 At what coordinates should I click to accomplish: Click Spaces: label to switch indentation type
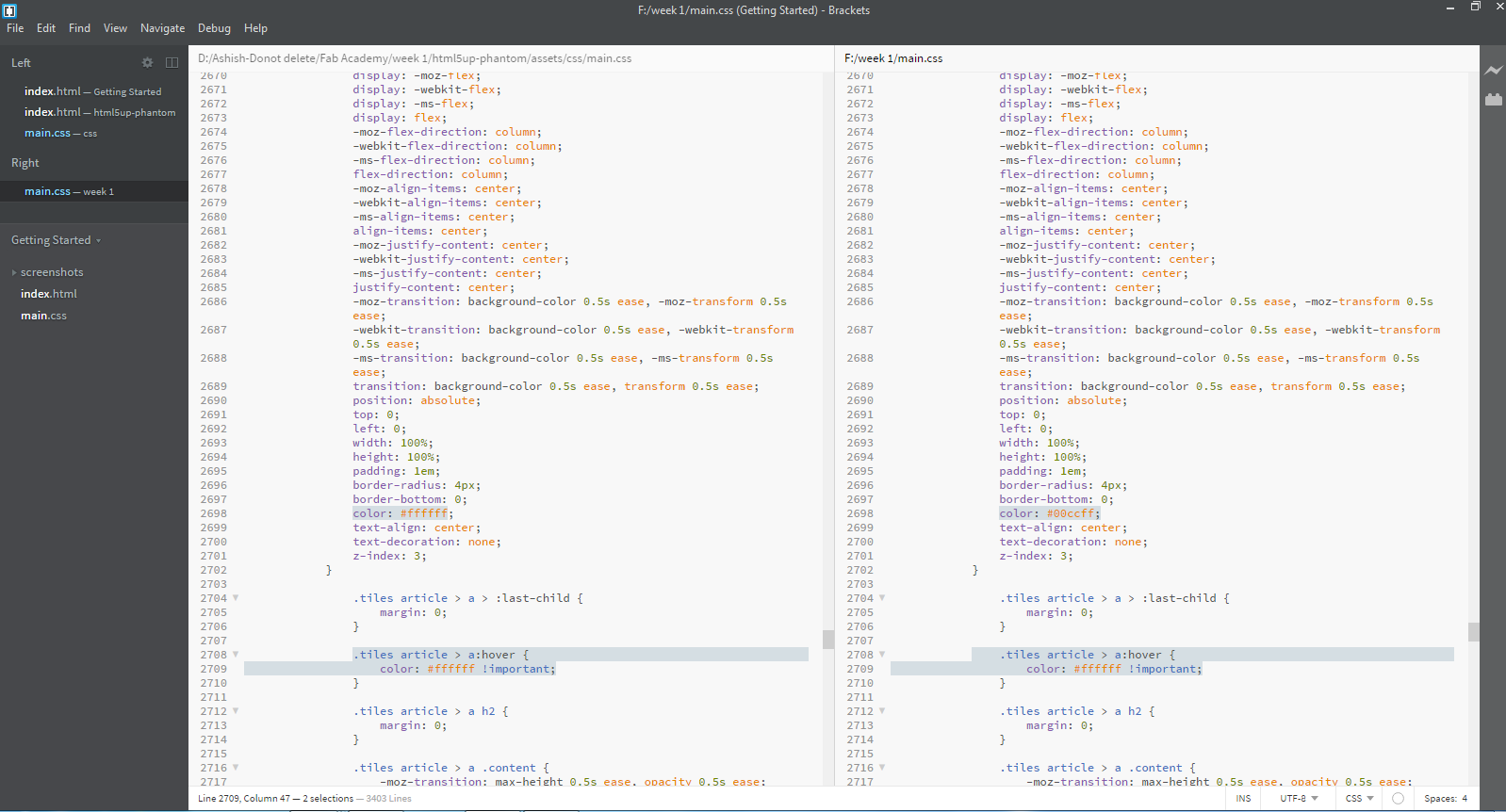click(1441, 798)
